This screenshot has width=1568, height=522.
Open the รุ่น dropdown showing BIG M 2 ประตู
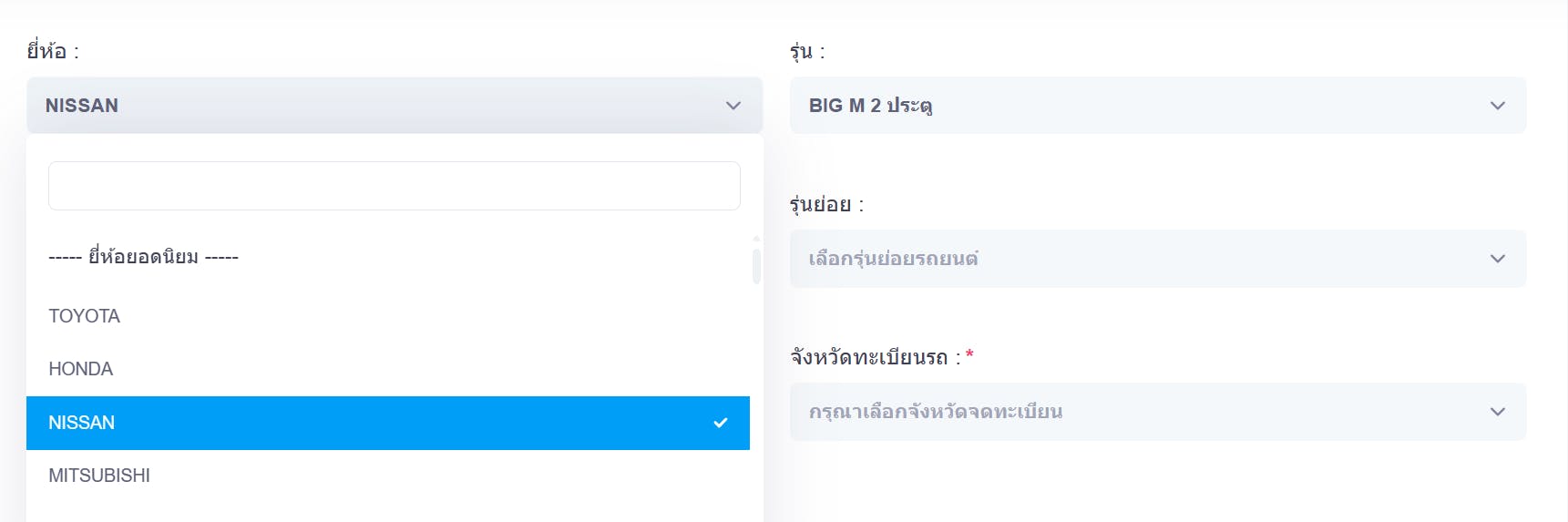coord(1157,106)
